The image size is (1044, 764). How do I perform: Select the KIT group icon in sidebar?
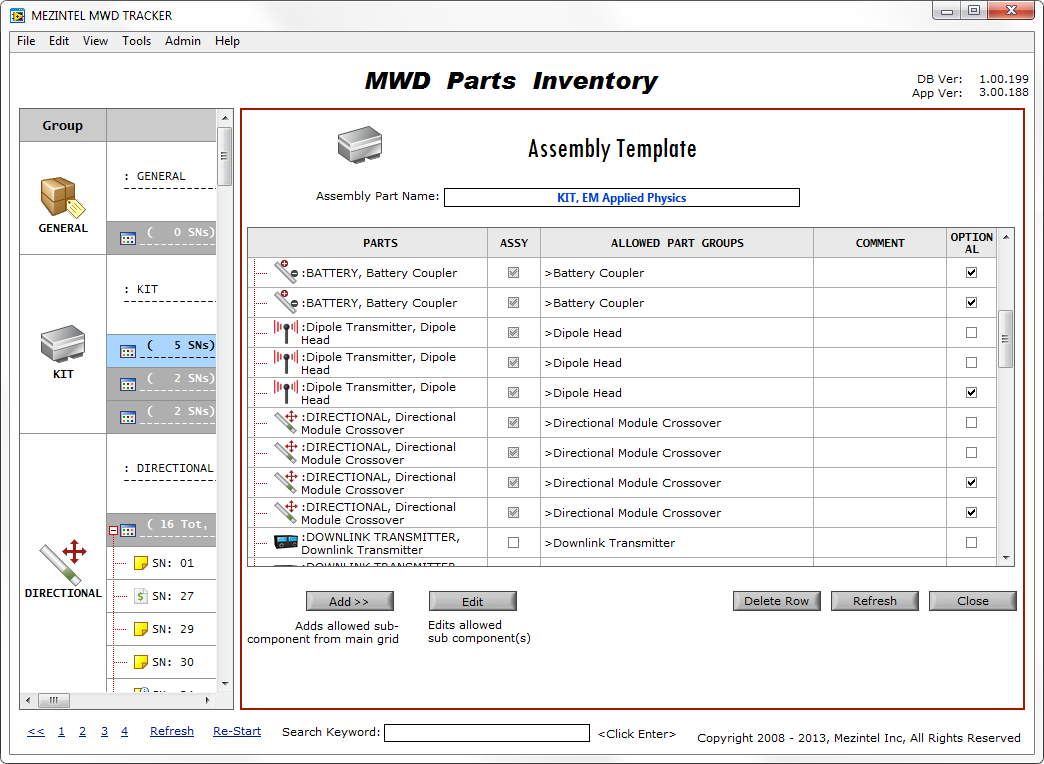63,343
